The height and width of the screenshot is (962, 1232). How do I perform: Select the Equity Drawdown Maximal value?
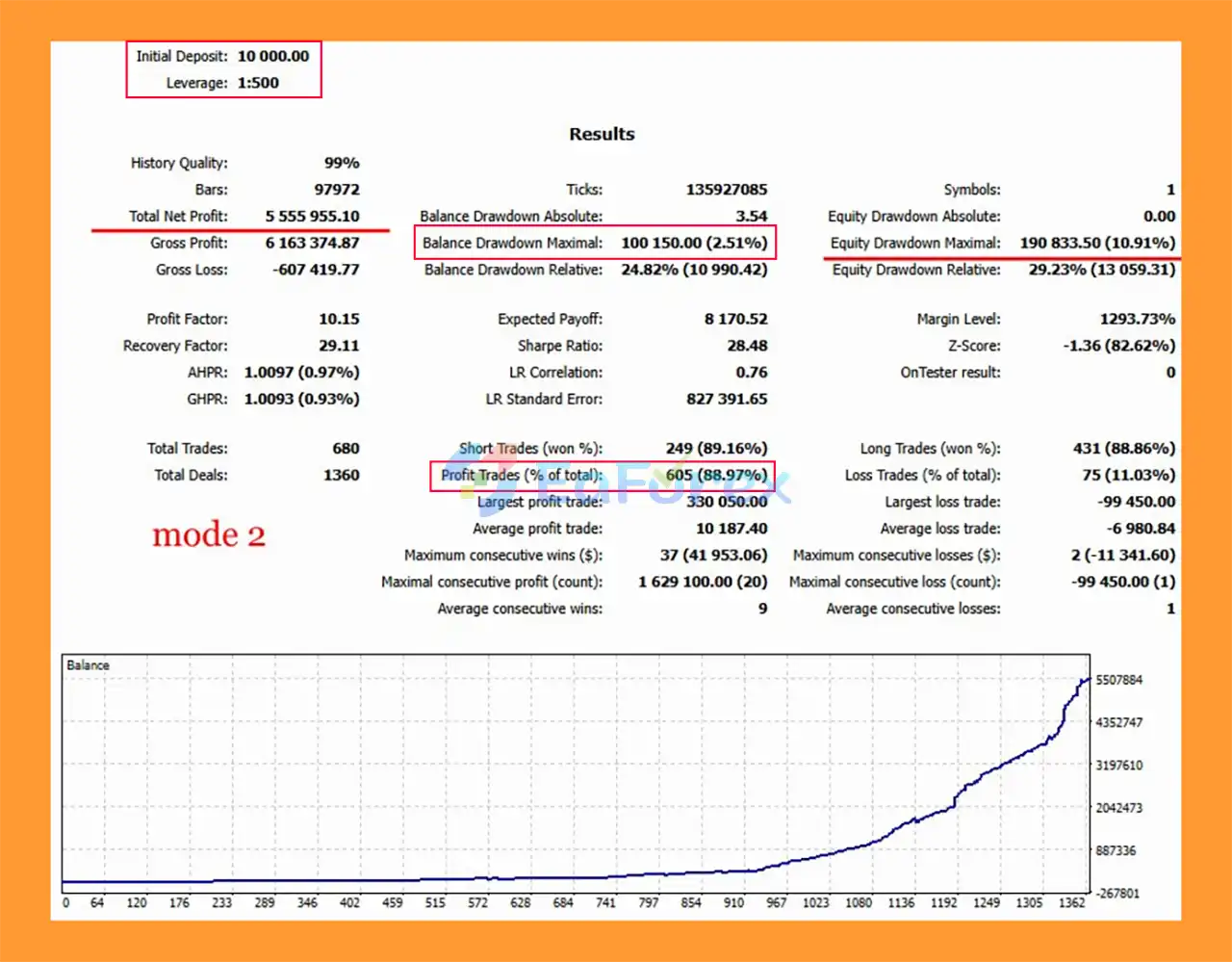click(x=1096, y=243)
